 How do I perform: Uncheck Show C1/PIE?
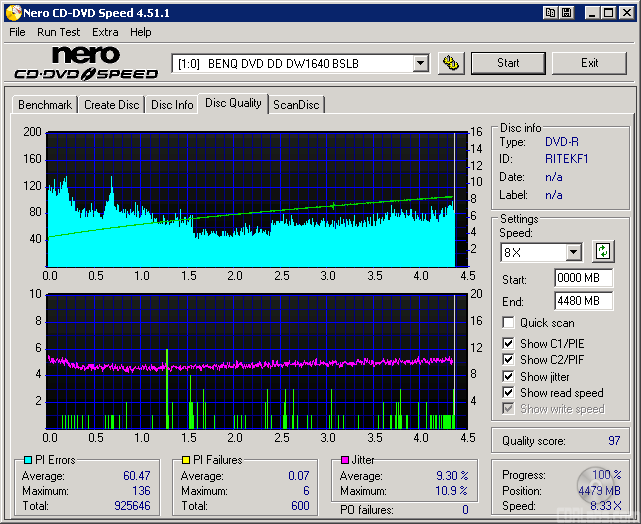[508, 344]
